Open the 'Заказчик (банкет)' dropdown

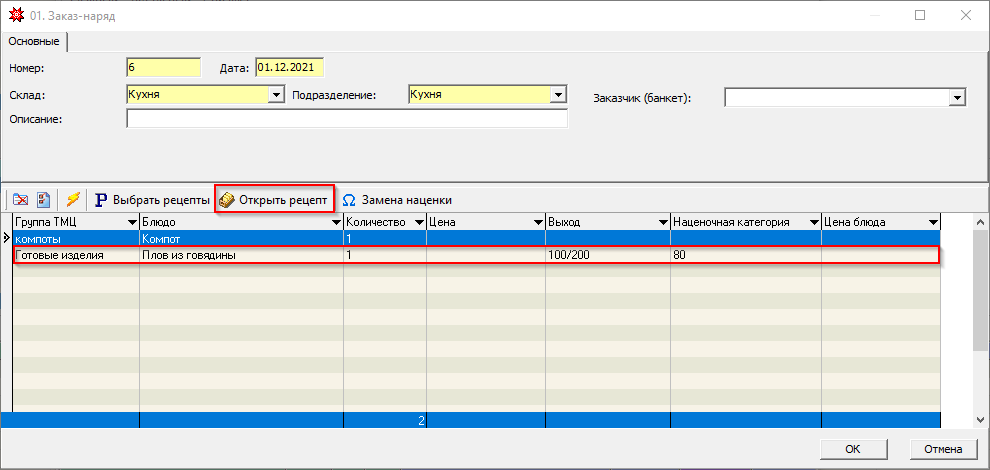click(x=957, y=98)
